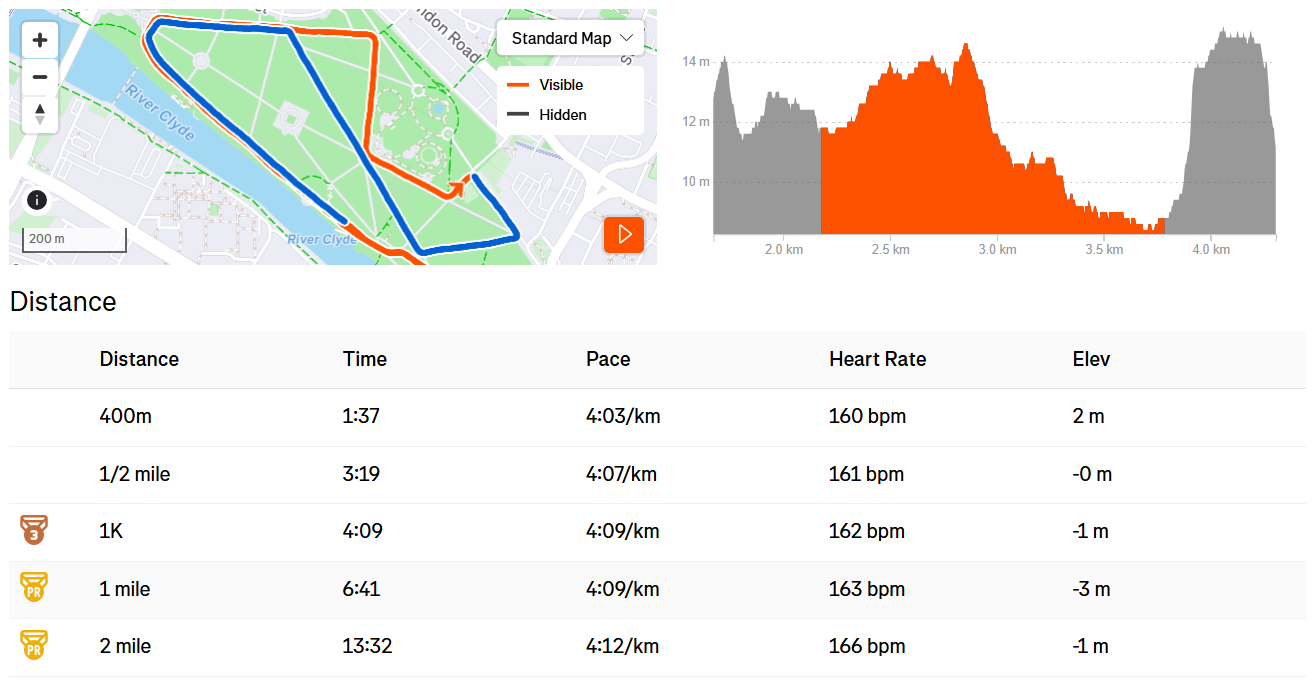Click the Pace column header

point(608,359)
